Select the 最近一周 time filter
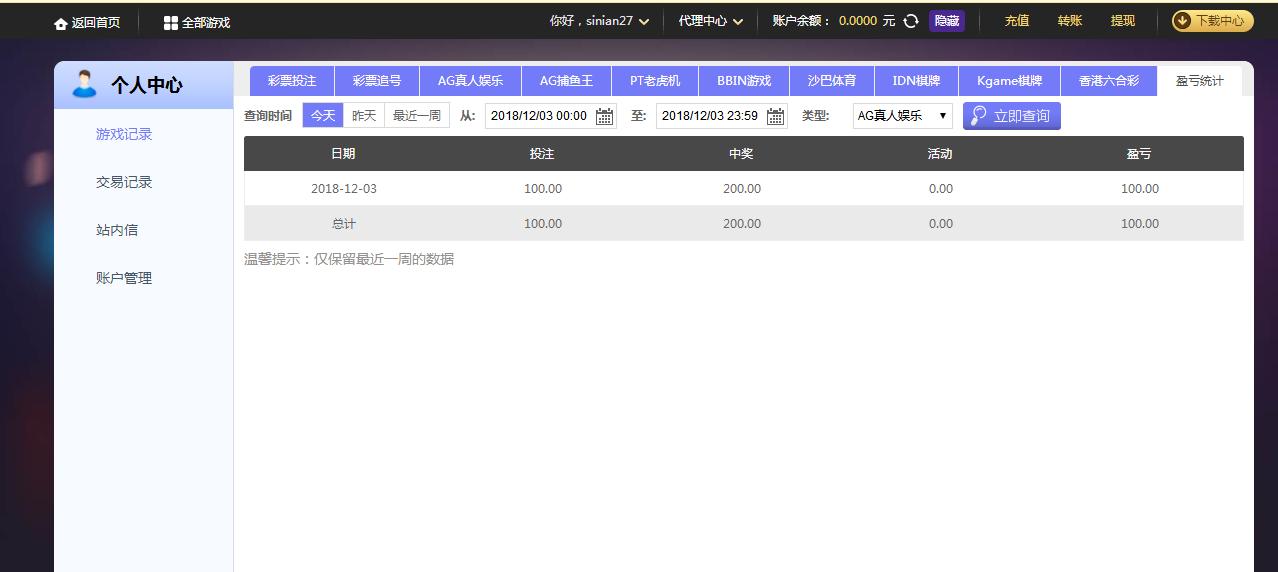This screenshot has width=1278, height=572. click(416, 116)
